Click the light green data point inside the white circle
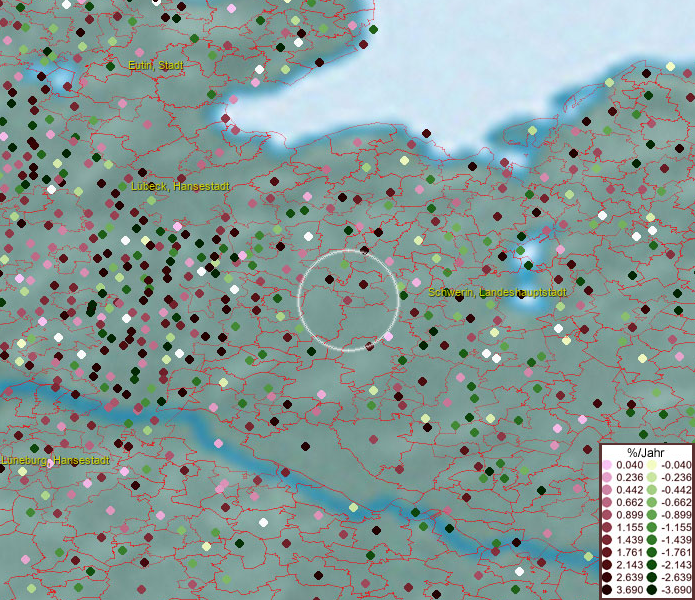The image size is (695, 600). point(344,265)
